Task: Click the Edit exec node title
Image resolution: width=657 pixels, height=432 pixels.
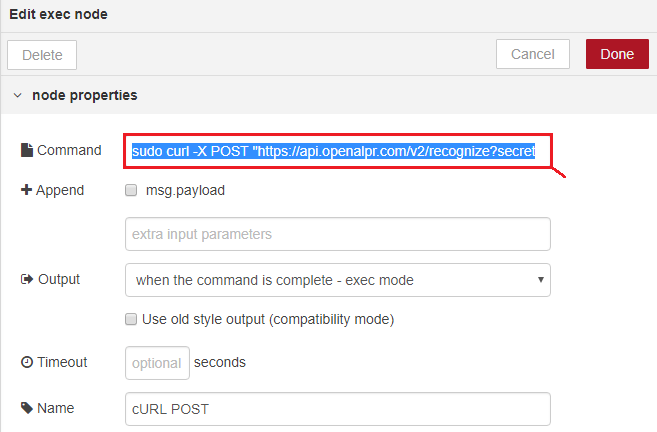Action: pyautogui.click(x=59, y=14)
